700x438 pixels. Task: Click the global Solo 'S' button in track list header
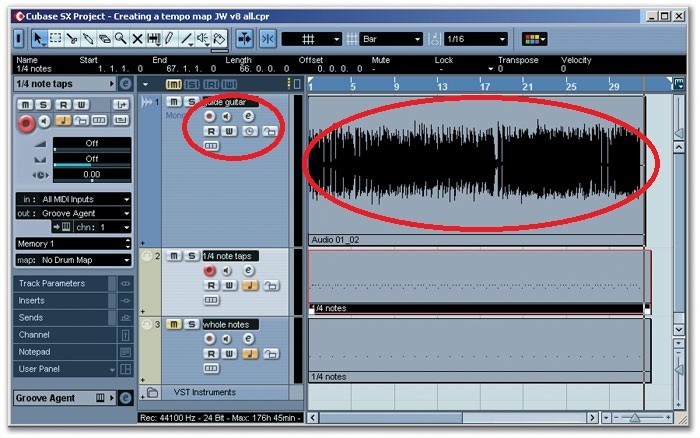point(192,84)
